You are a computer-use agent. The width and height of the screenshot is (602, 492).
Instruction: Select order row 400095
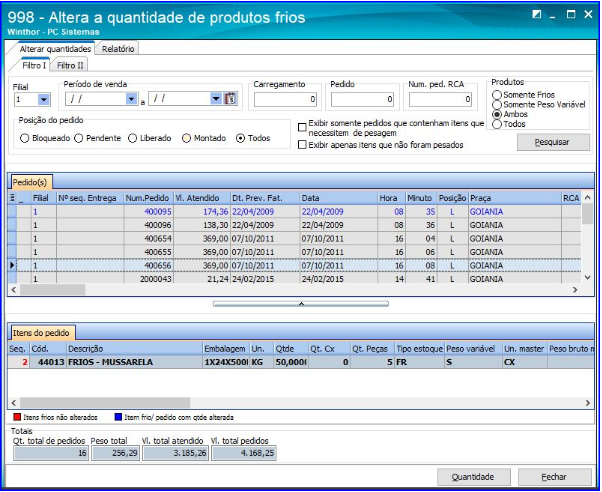294,212
